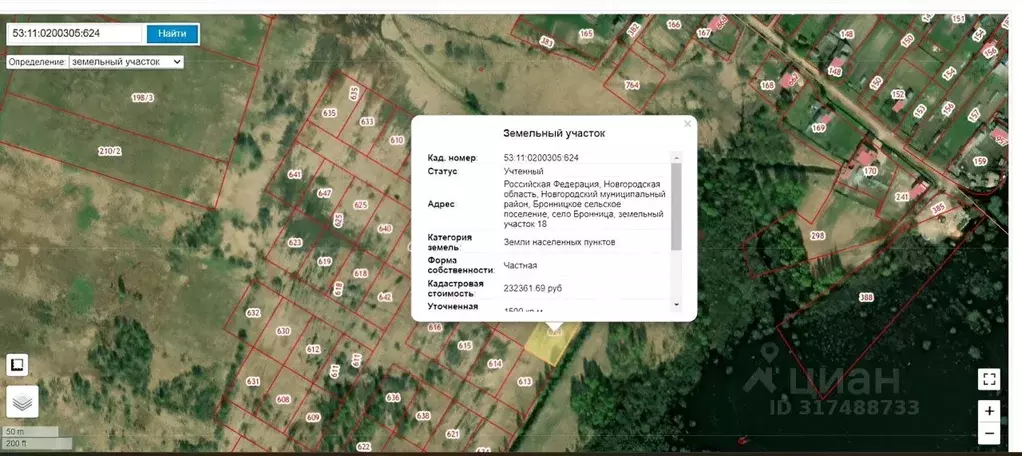Activate the area selection tool icon
Viewport: 1022px width, 456px height.
[17, 365]
